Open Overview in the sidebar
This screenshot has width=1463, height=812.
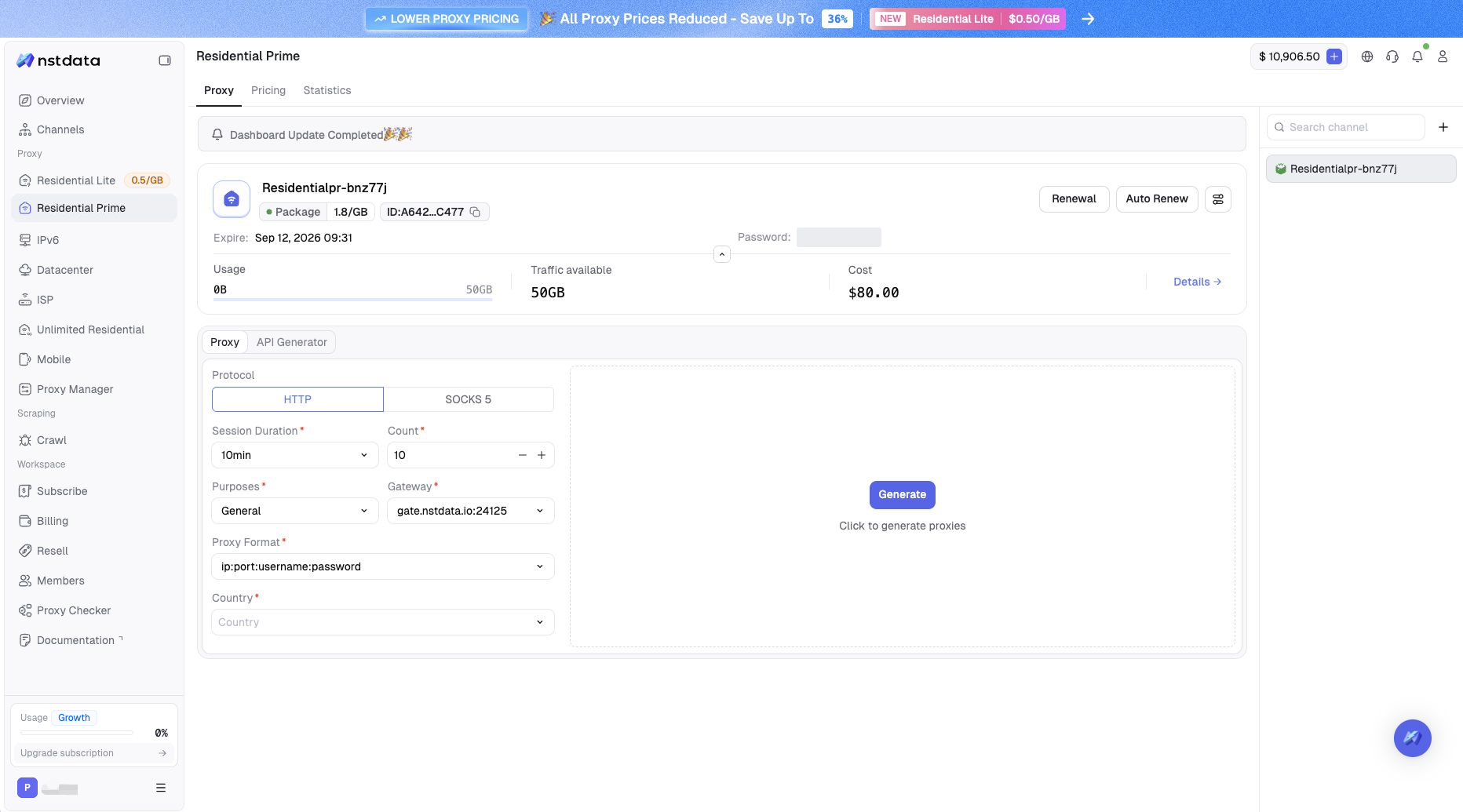94,100
